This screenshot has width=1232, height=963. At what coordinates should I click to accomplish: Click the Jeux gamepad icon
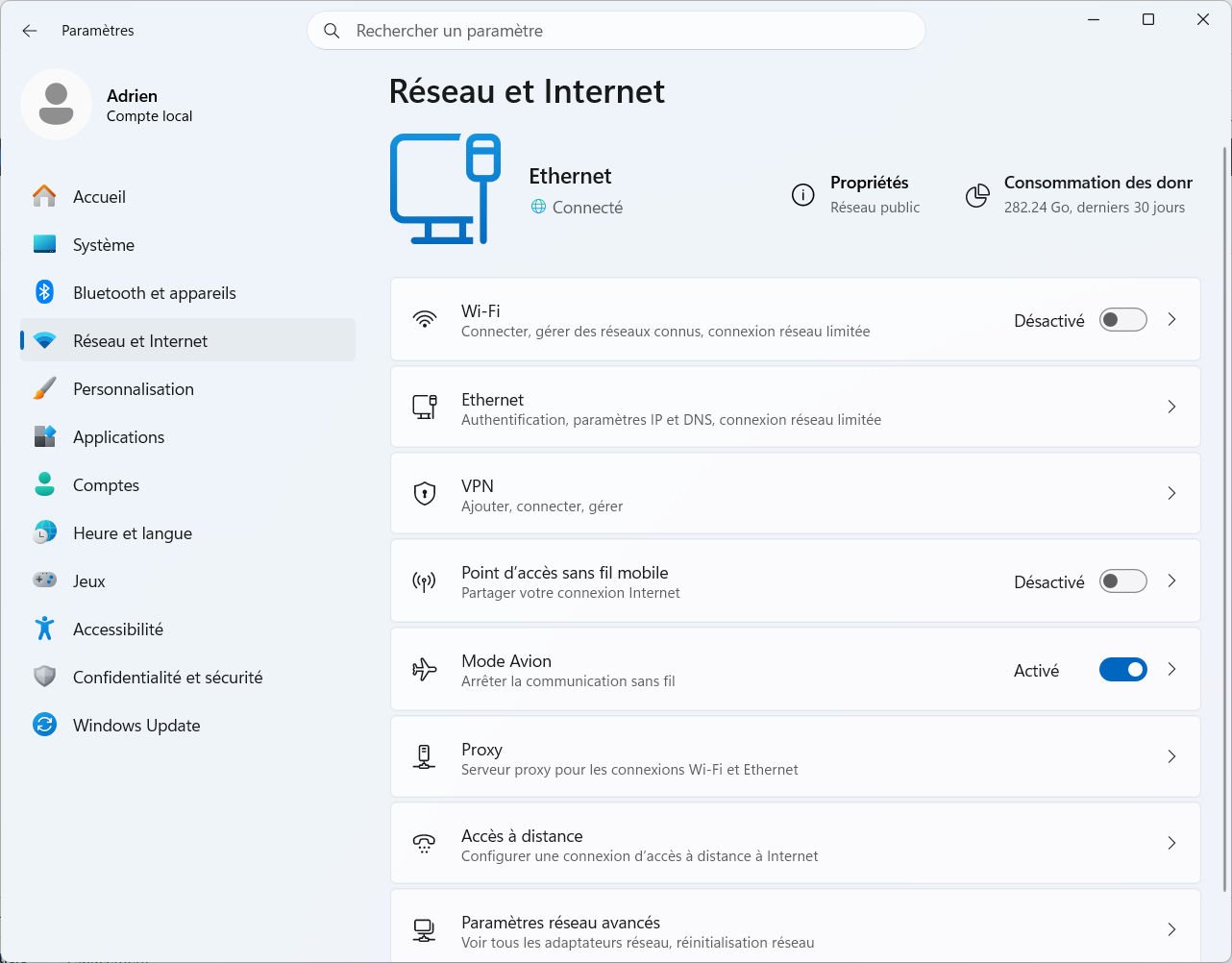click(x=44, y=580)
